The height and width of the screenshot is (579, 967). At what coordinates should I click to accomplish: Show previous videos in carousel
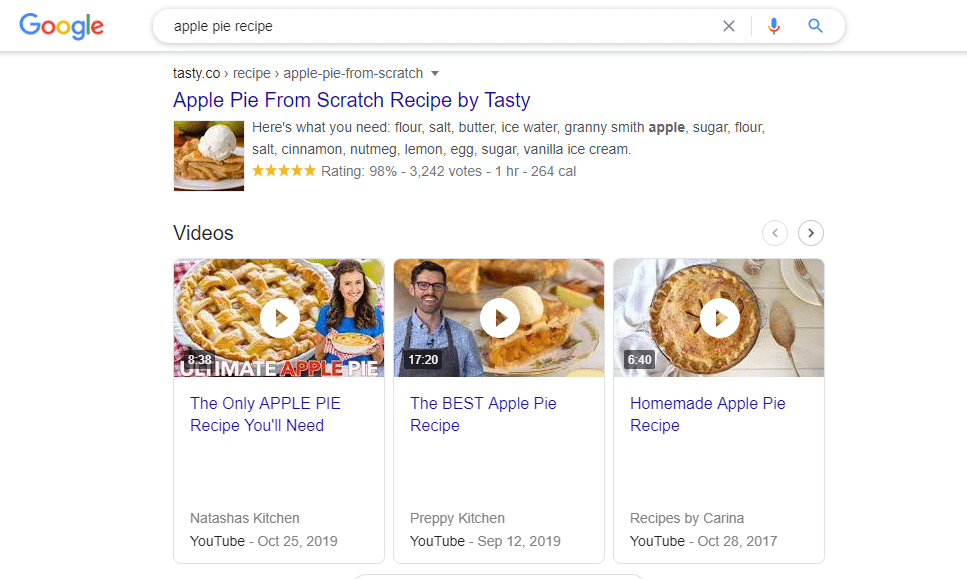tap(775, 233)
